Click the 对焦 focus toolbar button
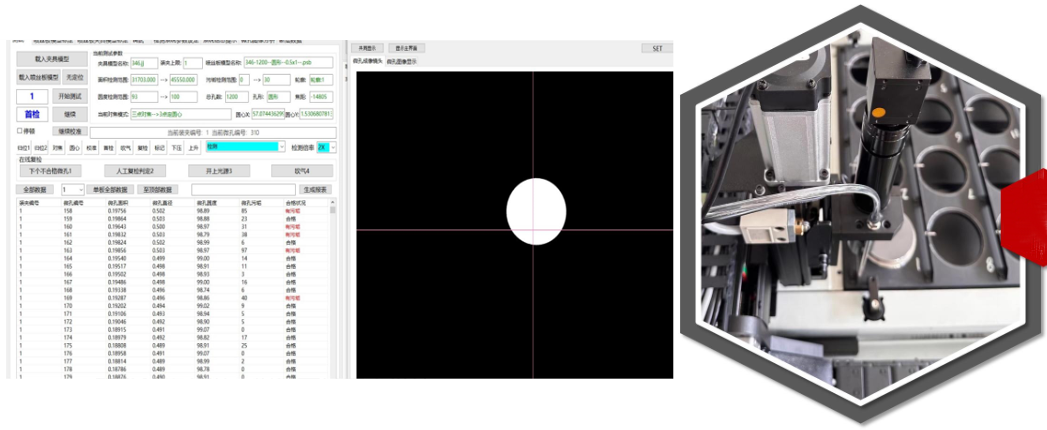Viewport: 1047px width, 430px height. click(x=58, y=147)
